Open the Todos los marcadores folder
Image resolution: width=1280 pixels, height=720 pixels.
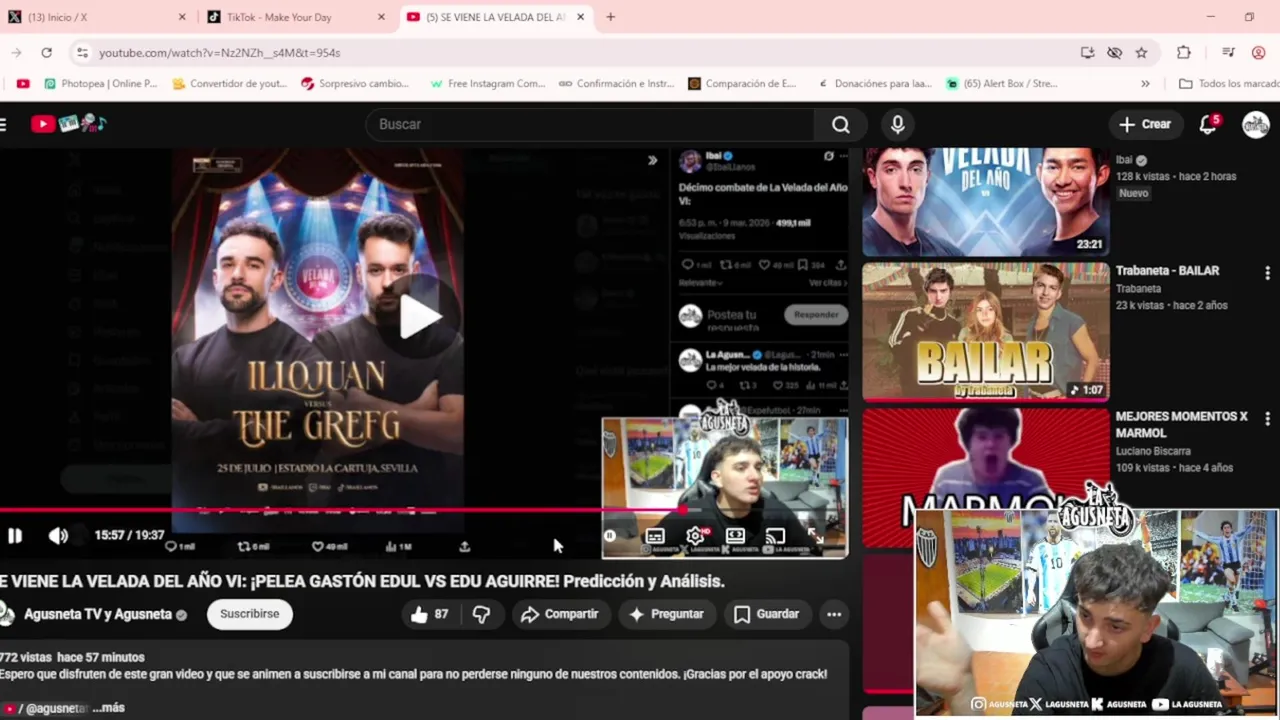(x=1228, y=84)
